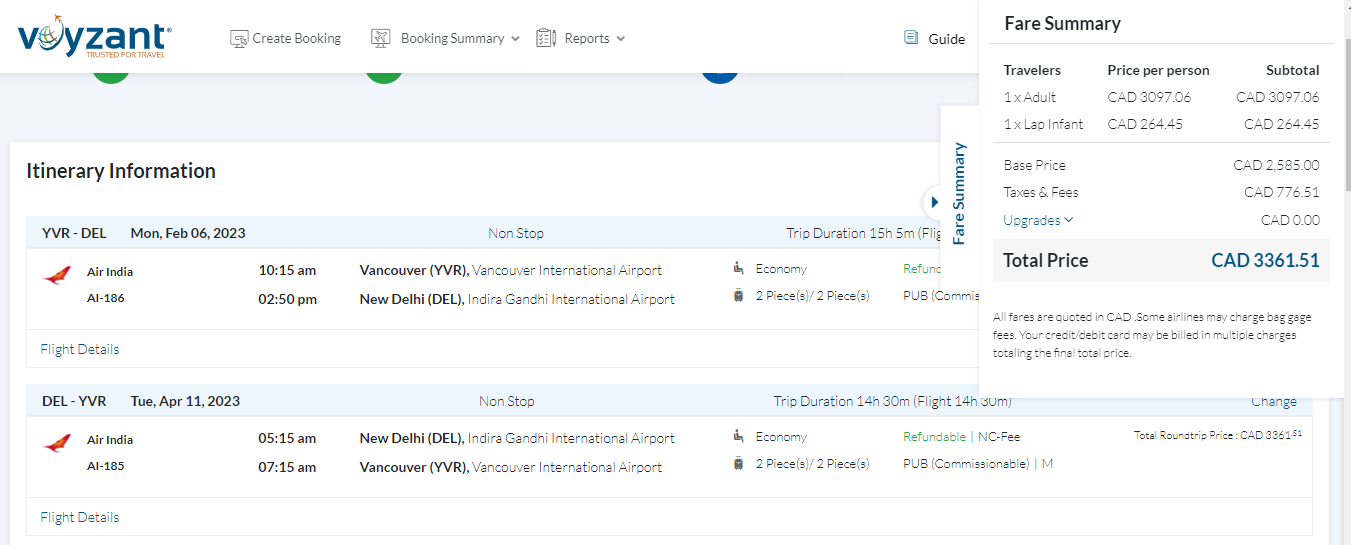Click the Guide link in the header
Viewport: 1351px width, 545px height.
[946, 39]
